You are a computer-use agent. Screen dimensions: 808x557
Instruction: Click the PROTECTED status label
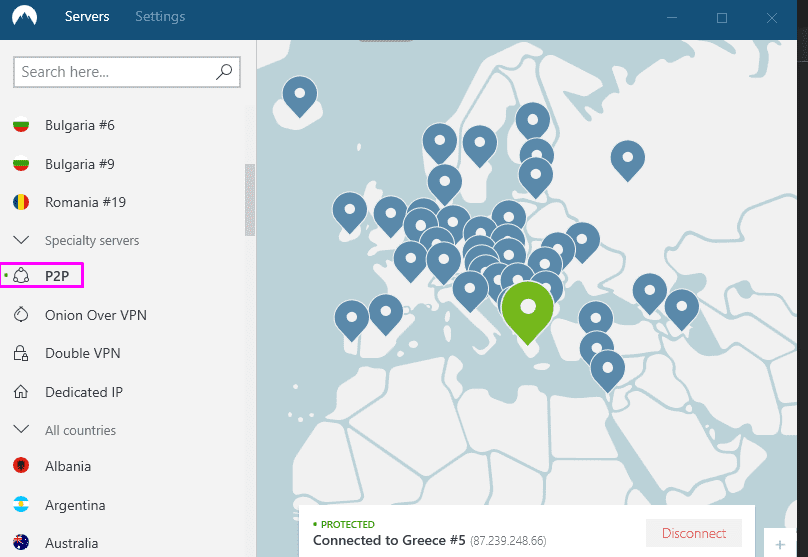point(347,524)
